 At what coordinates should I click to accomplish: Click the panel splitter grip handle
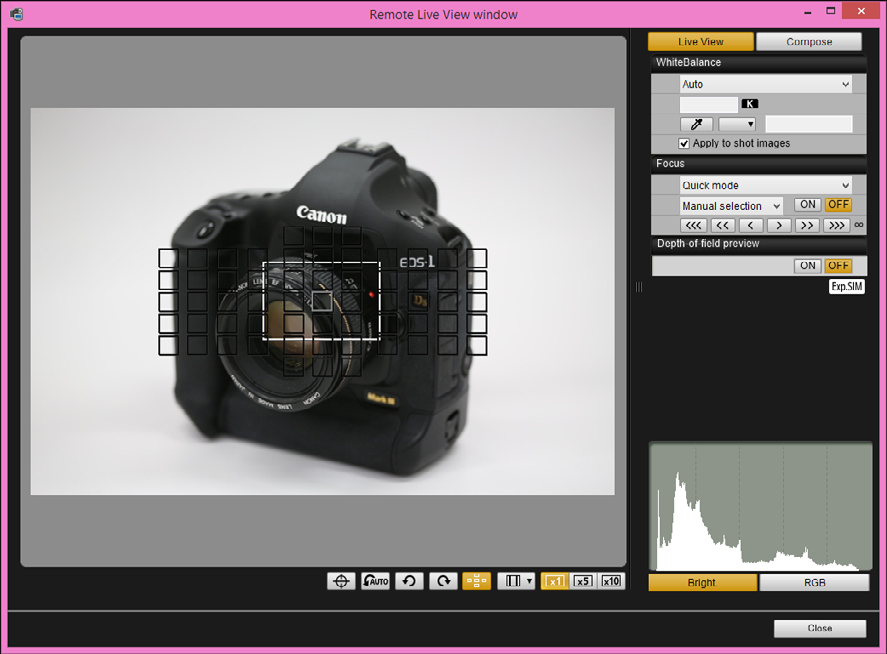[639, 287]
